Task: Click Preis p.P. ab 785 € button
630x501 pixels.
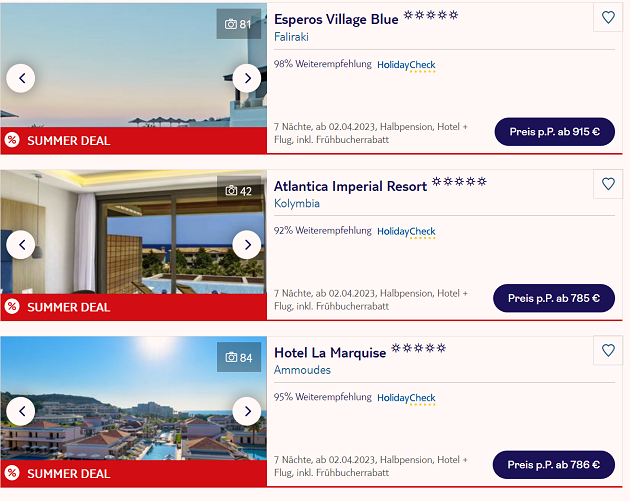Action: (x=554, y=298)
